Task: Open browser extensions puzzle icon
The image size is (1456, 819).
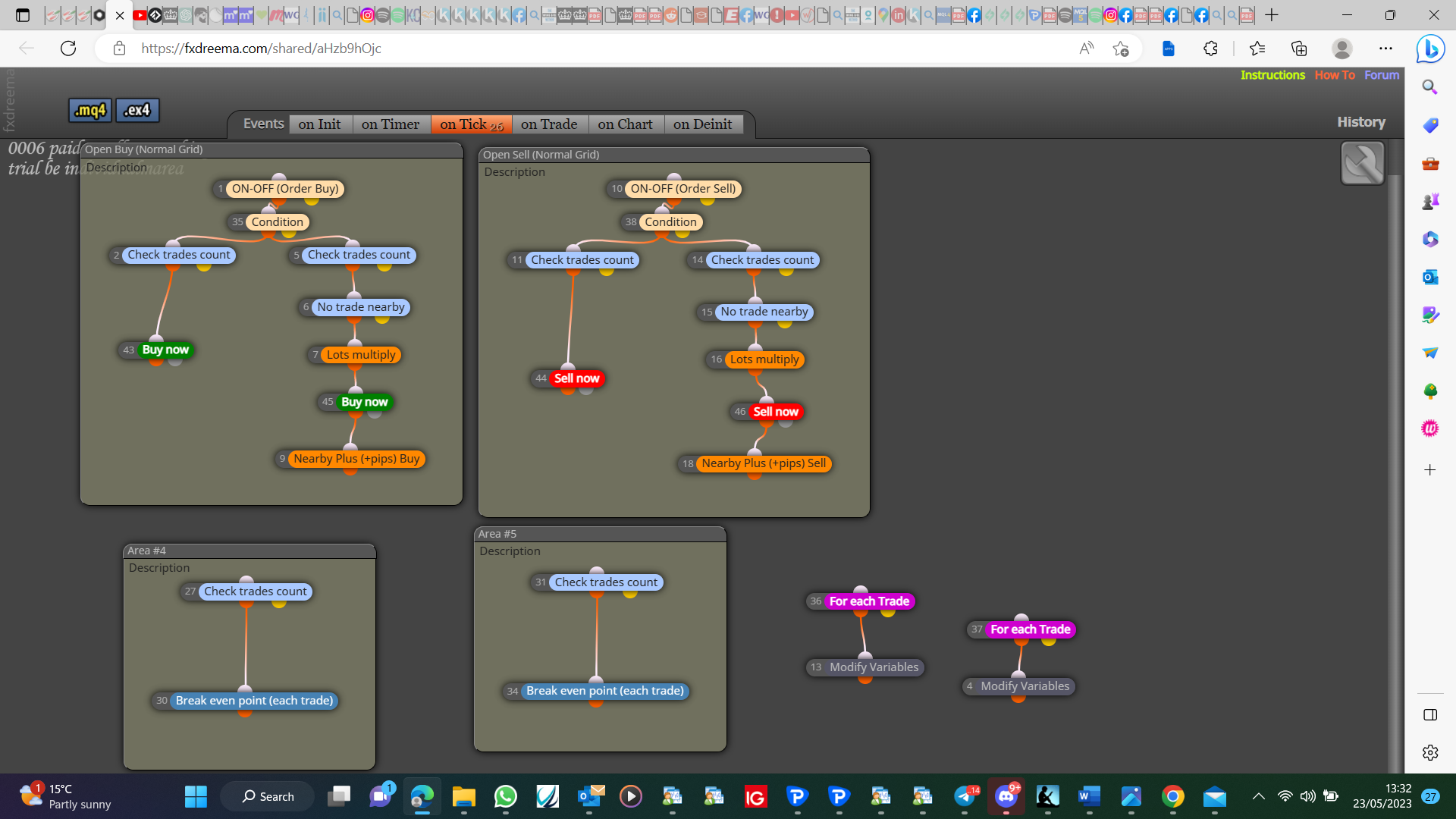Action: point(1210,49)
